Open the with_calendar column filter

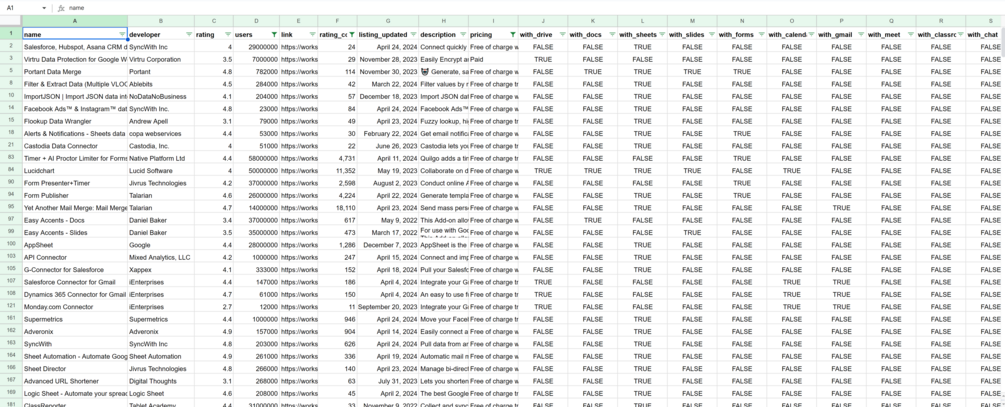811,34
